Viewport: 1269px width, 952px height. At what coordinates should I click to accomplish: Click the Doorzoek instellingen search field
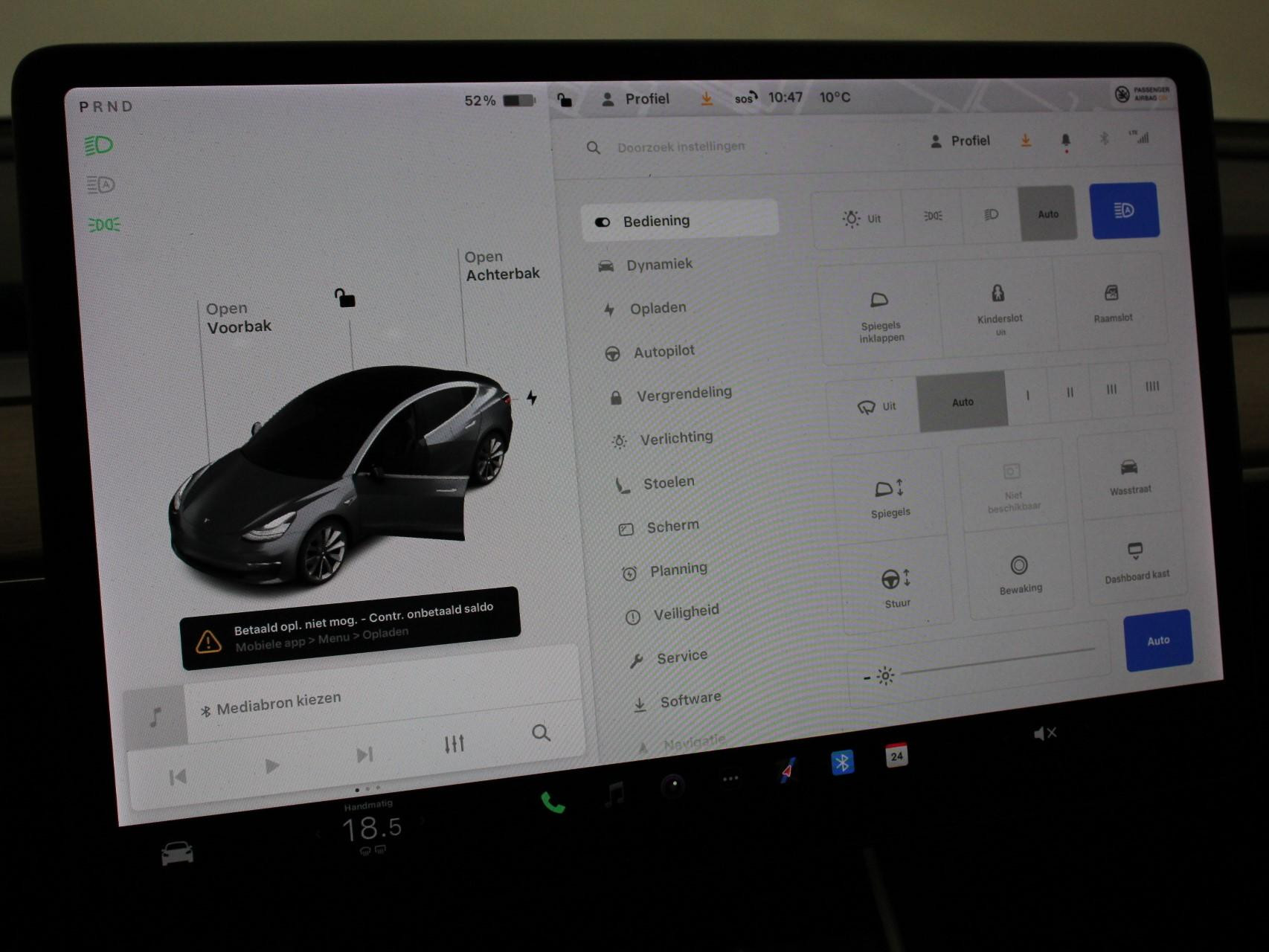[x=681, y=147]
